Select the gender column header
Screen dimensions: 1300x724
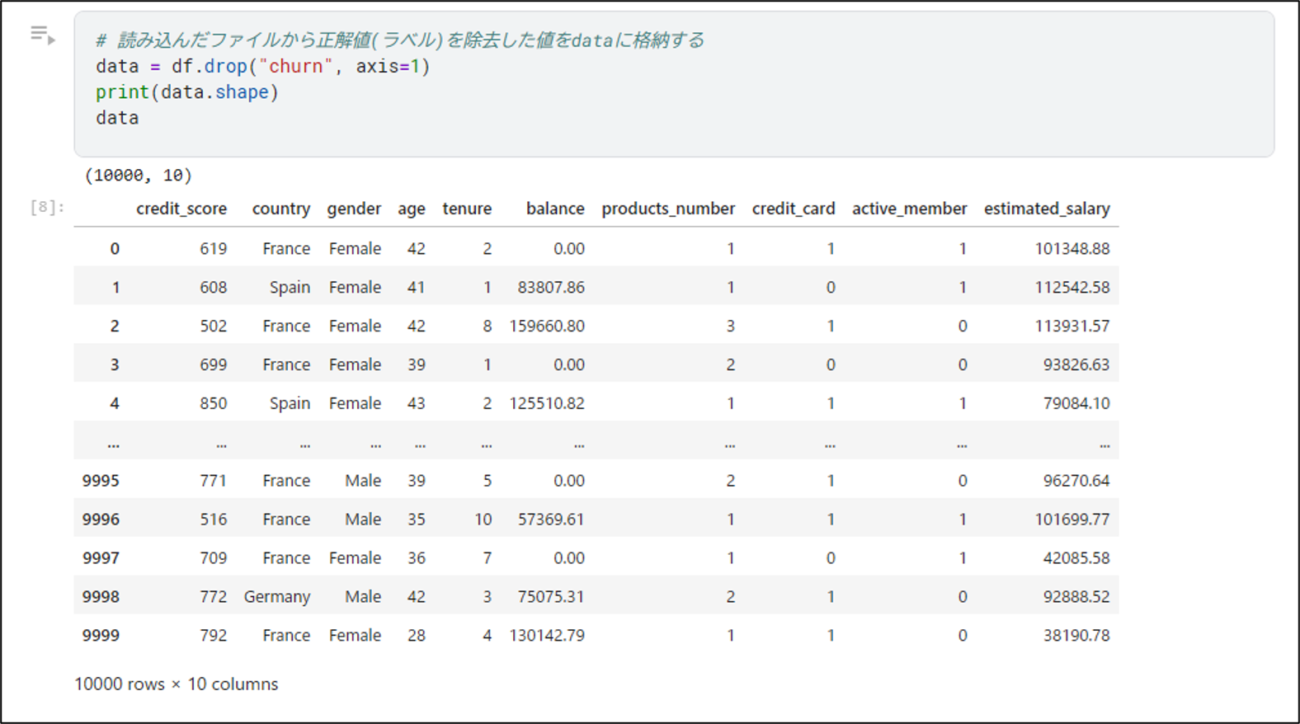point(354,209)
